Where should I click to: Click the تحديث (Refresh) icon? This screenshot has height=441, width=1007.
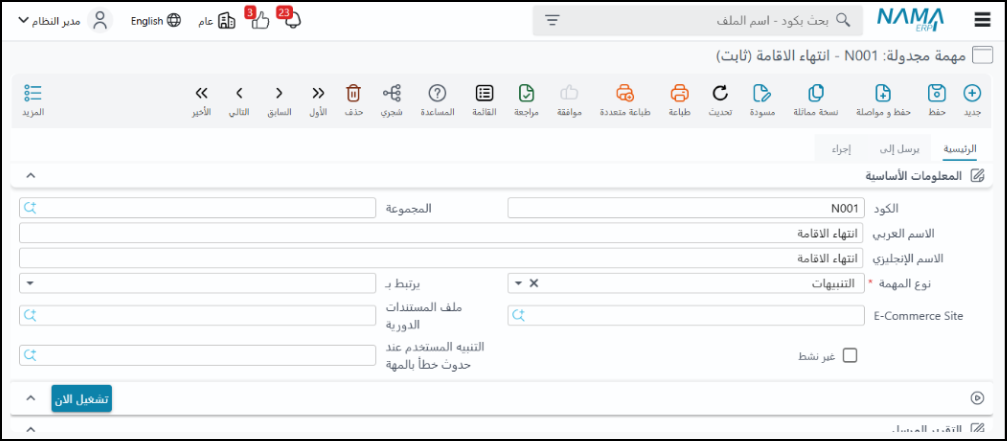(720, 94)
